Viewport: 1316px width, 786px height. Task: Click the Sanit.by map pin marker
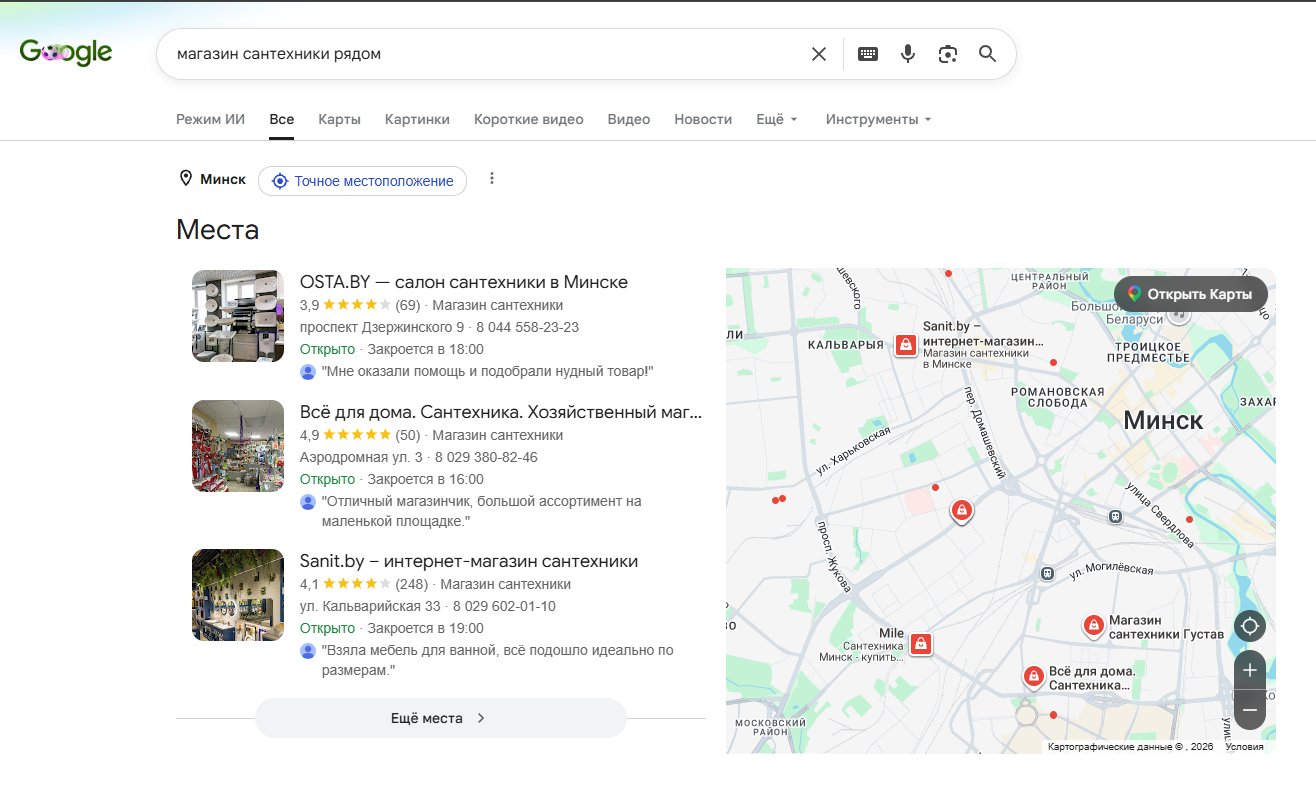(906, 345)
